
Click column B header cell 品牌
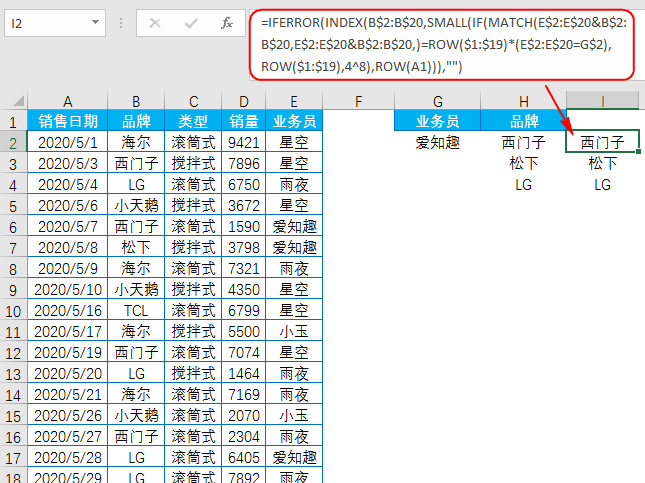[136, 121]
